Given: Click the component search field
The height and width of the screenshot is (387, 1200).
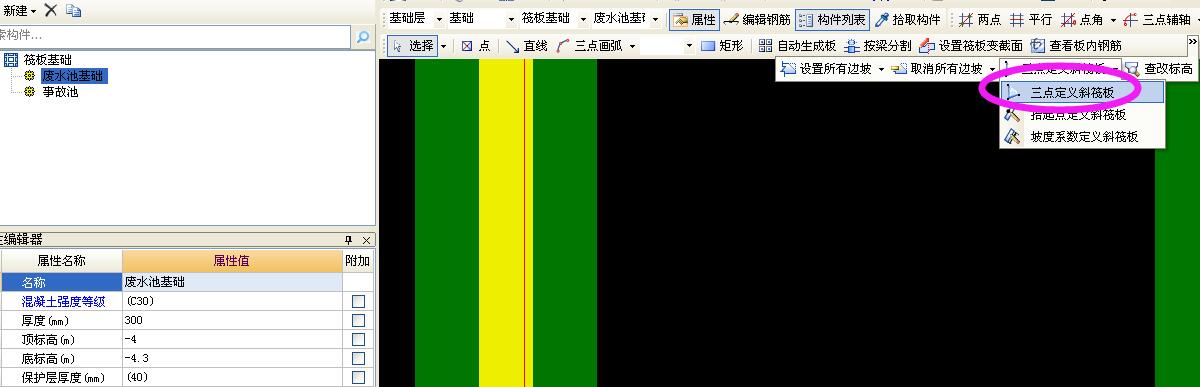Looking at the screenshot, I should pyautogui.click(x=175, y=36).
